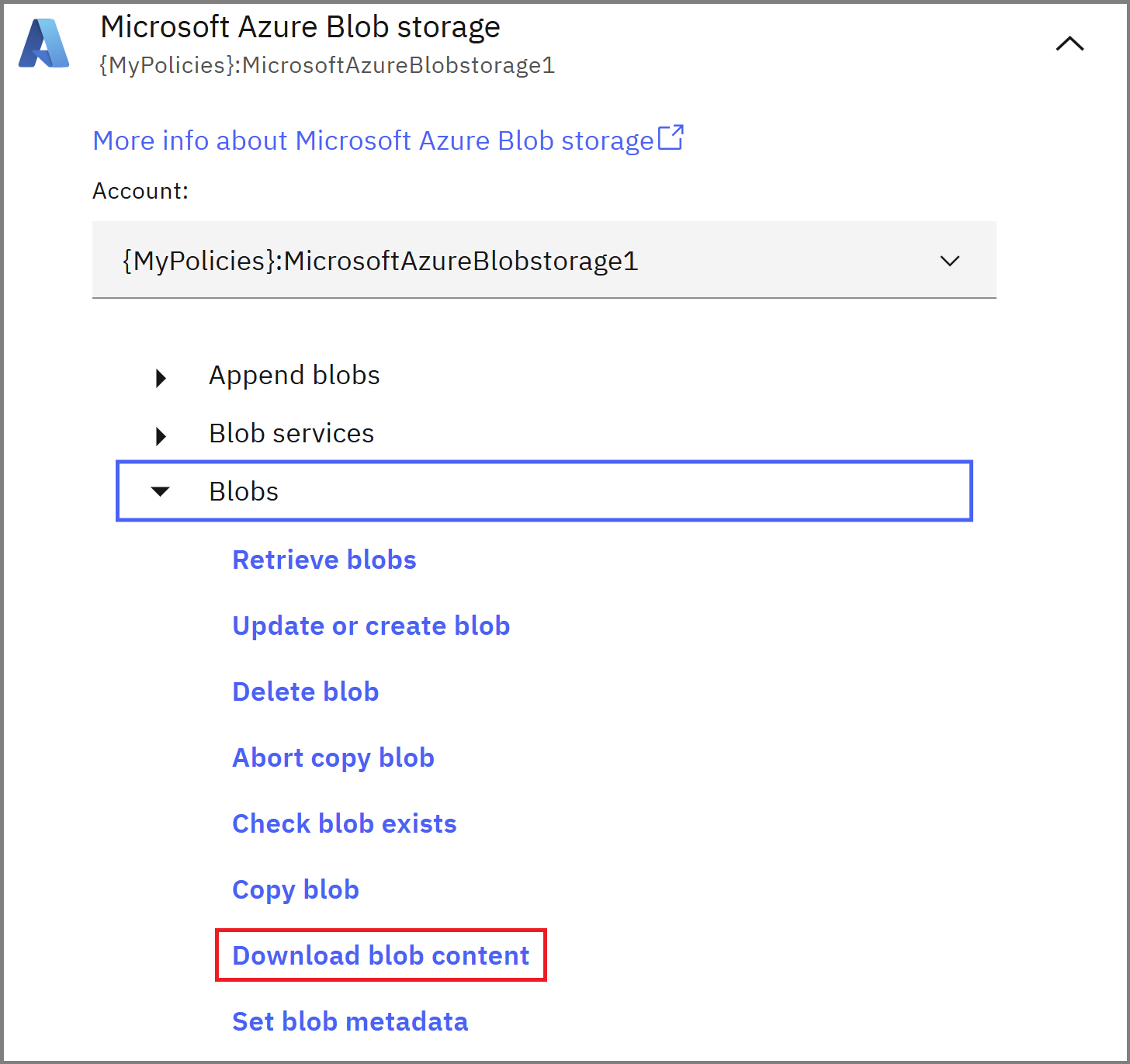Viewport: 1130px width, 1064px height.
Task: Collapse the Blobs tree triangle
Action: click(x=160, y=491)
